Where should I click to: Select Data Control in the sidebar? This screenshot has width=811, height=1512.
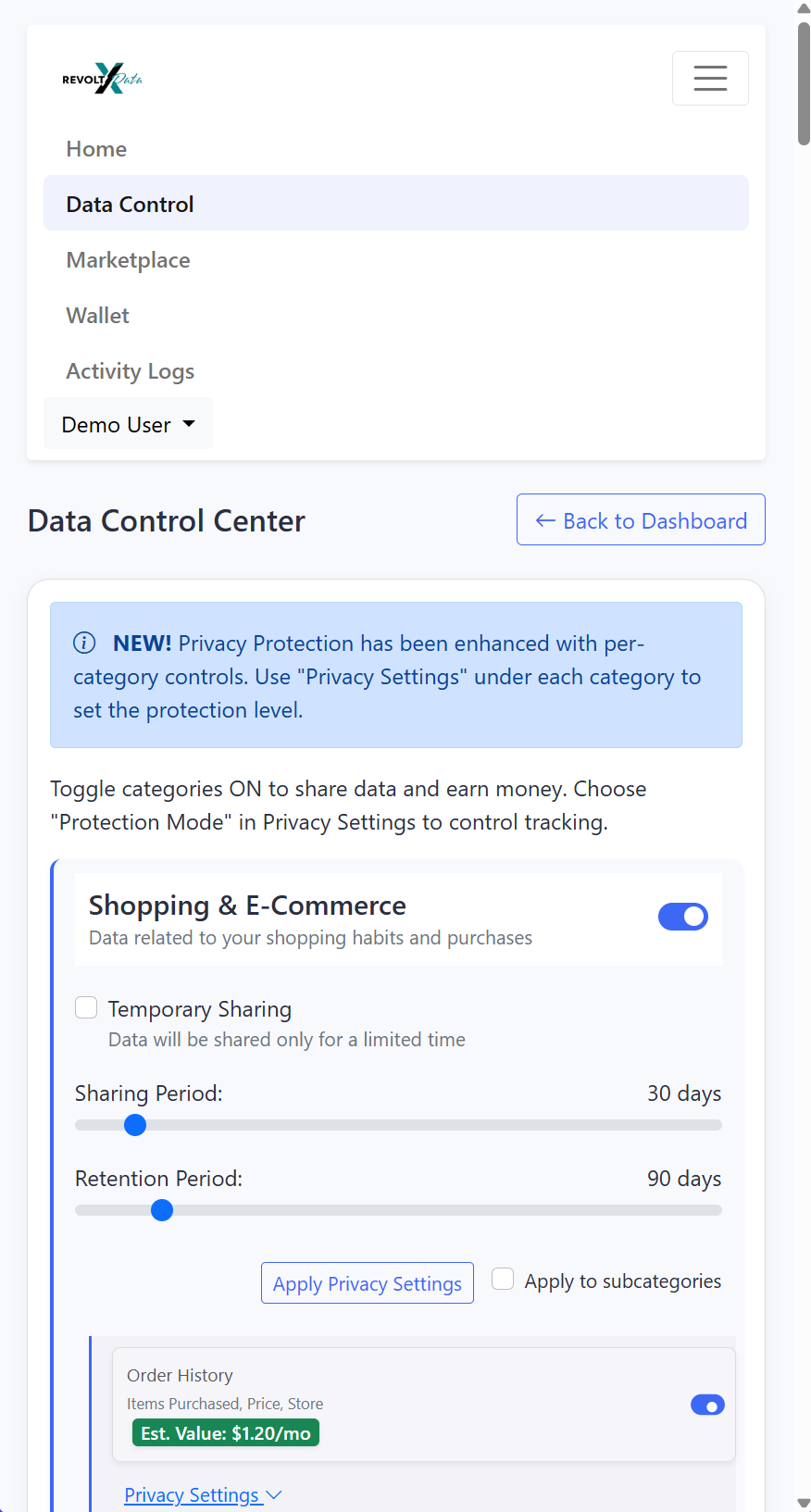130,204
